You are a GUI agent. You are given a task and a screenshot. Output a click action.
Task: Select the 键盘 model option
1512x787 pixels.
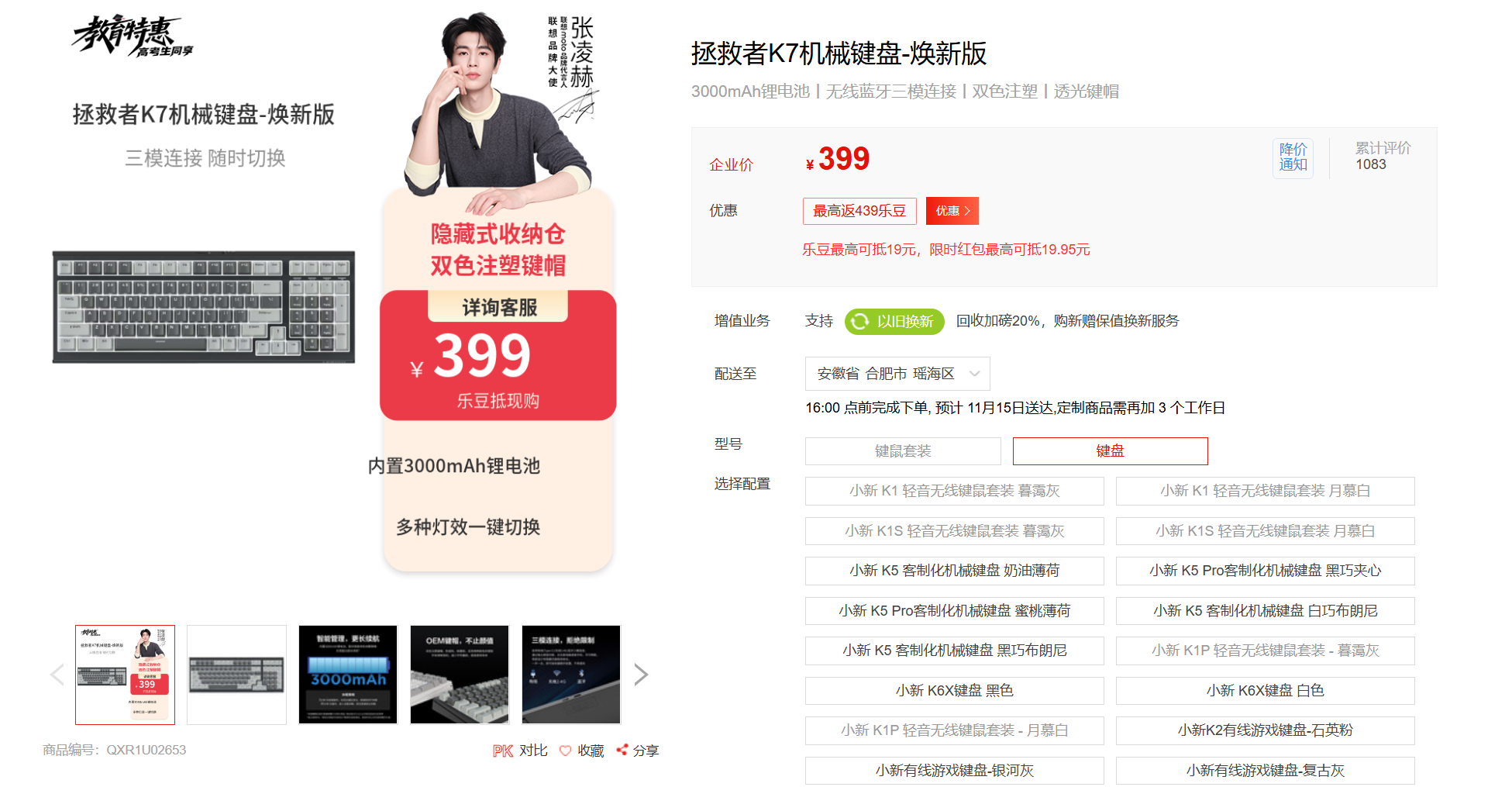coord(1110,451)
